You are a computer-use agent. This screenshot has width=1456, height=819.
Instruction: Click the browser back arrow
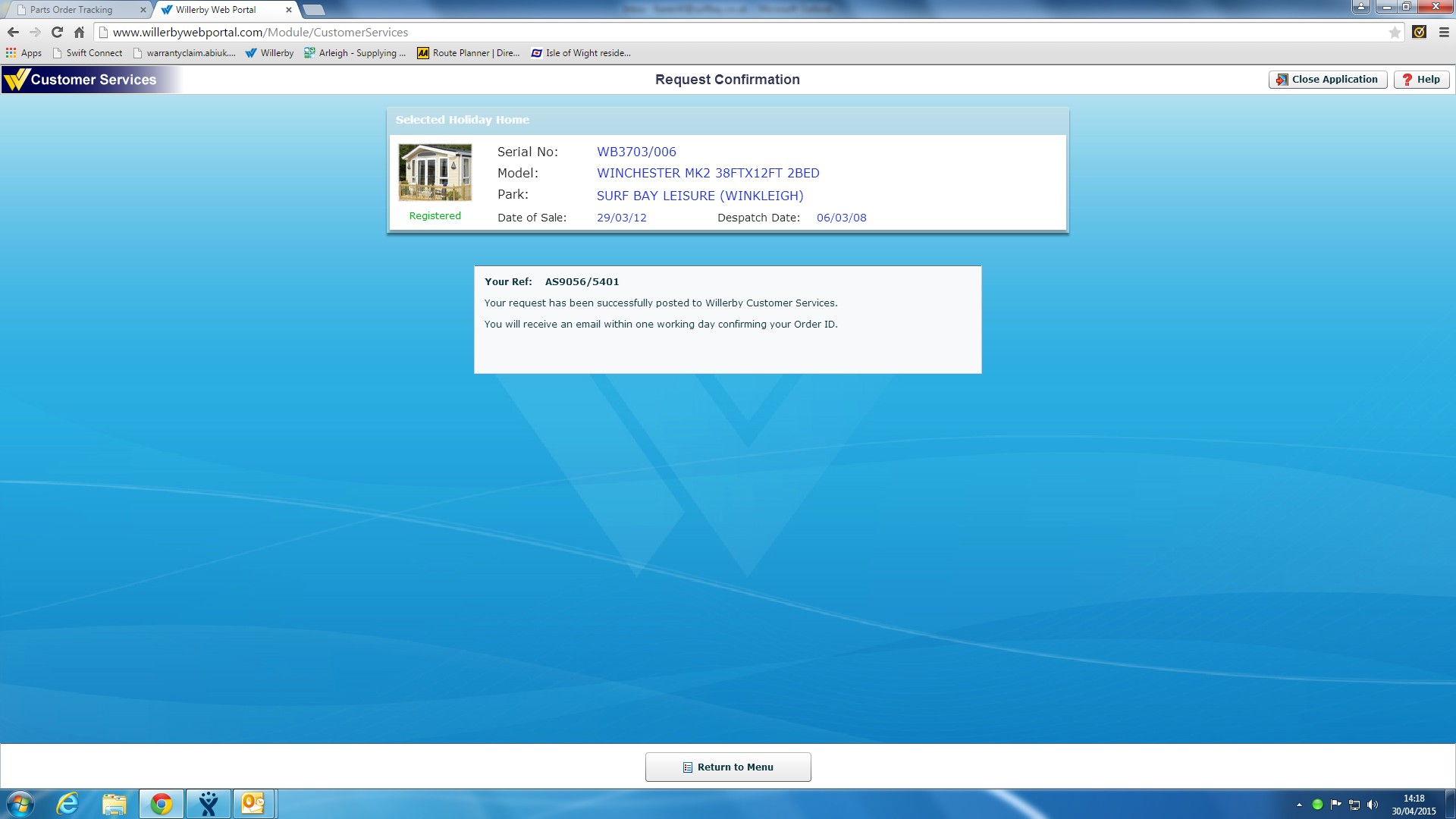(x=13, y=32)
